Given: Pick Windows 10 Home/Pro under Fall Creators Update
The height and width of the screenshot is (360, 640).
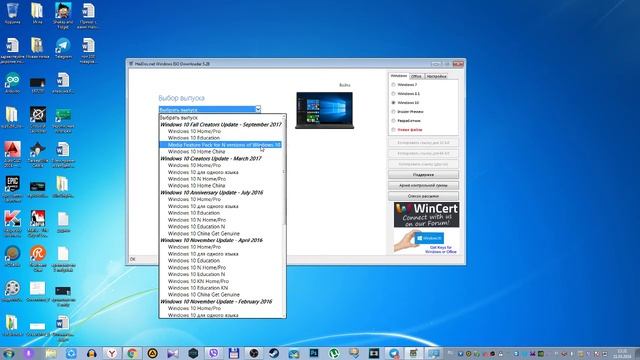Looking at the screenshot, I should [x=220, y=131].
